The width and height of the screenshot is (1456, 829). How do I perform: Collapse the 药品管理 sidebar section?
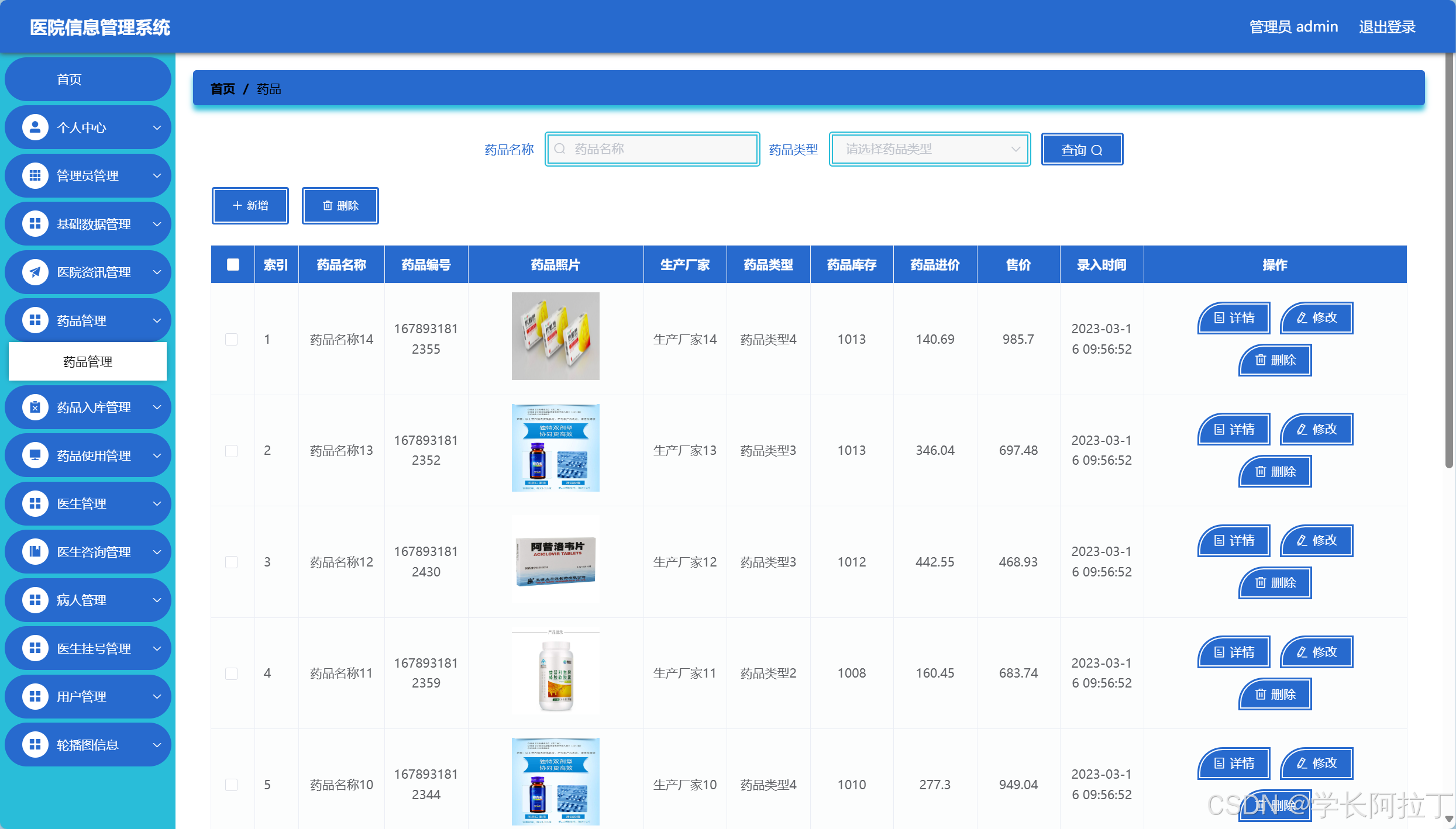coord(156,320)
